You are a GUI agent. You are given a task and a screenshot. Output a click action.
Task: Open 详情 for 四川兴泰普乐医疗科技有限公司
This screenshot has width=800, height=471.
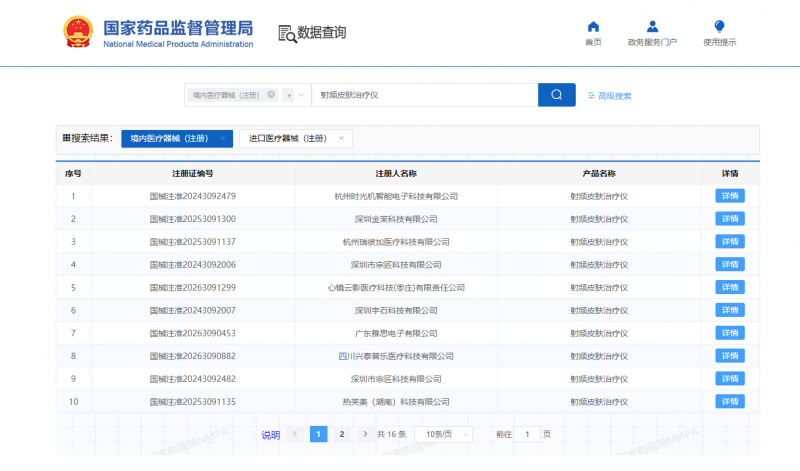tap(730, 356)
